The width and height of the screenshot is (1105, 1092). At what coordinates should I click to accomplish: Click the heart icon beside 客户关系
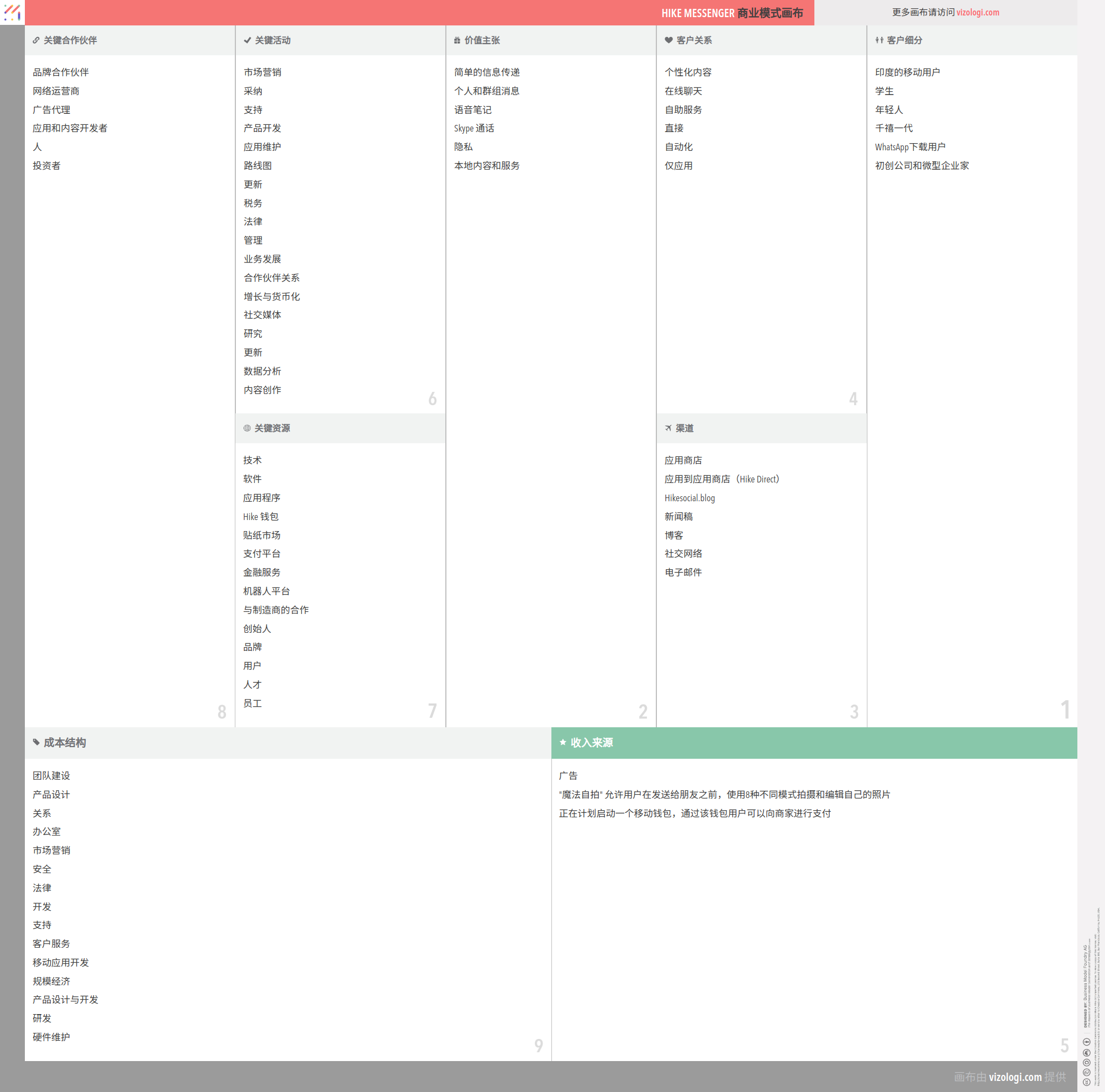click(x=668, y=40)
